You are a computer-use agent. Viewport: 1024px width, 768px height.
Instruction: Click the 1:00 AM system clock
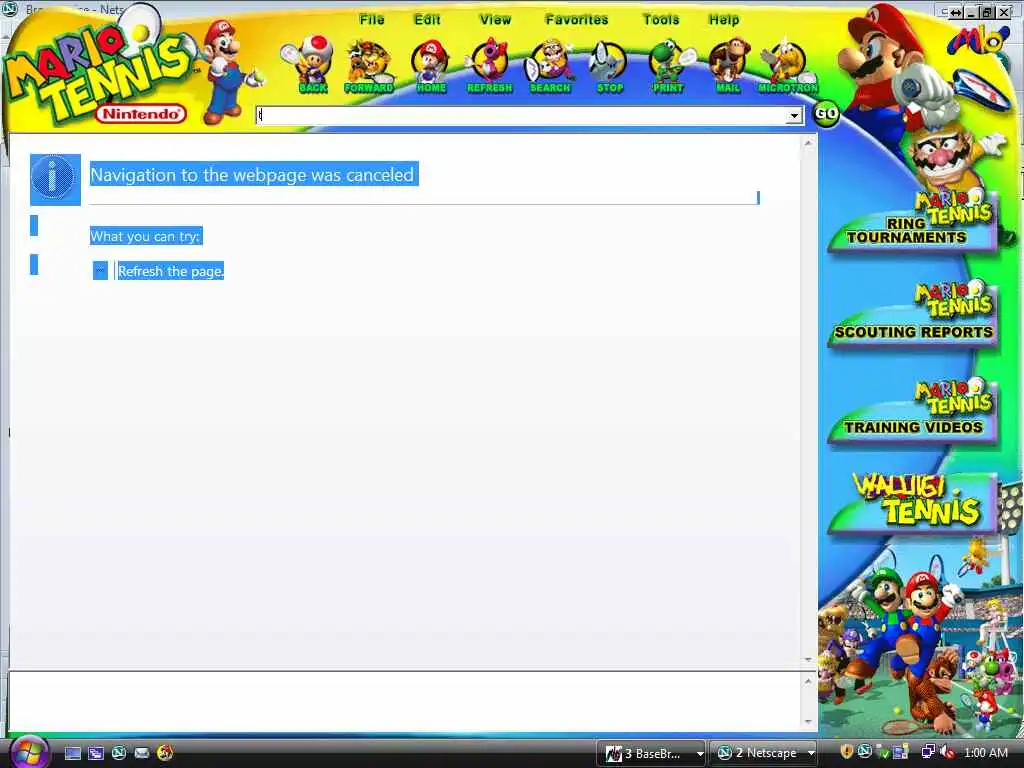[985, 753]
